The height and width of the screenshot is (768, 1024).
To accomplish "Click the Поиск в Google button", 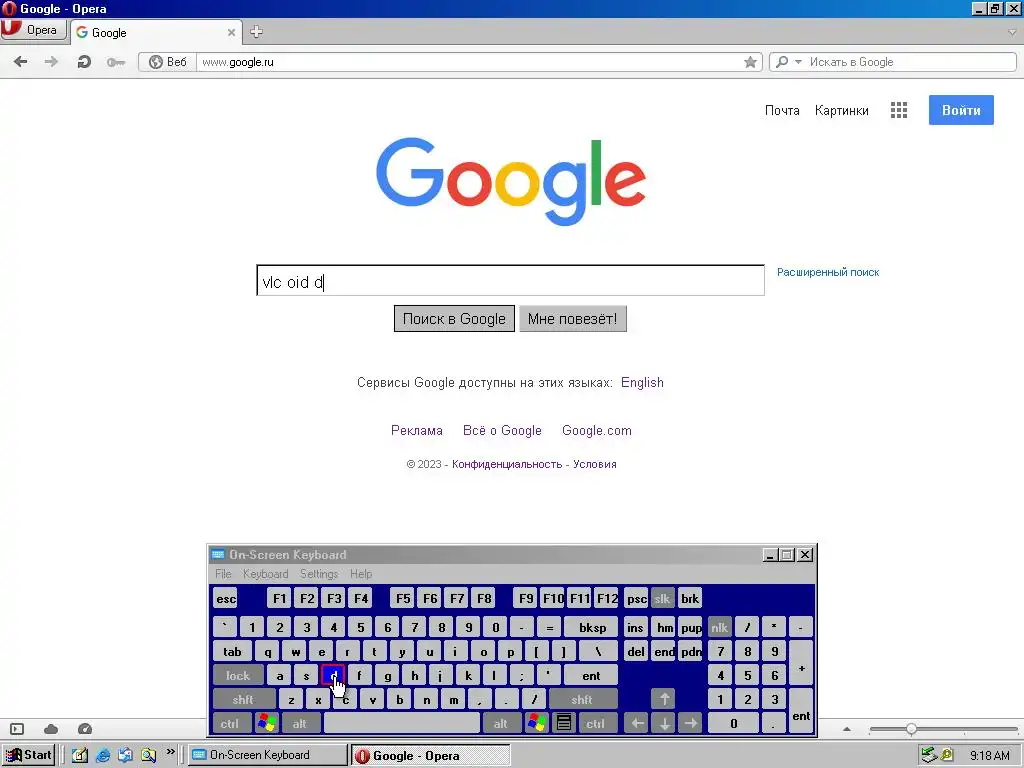I will tap(454, 319).
